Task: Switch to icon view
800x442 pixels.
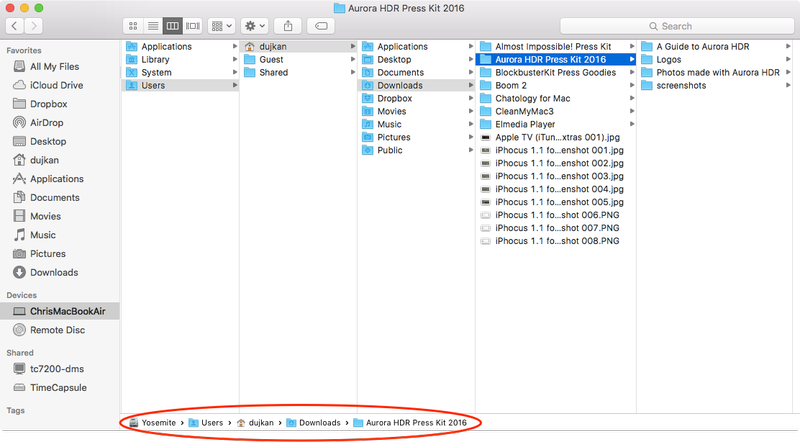Action: pyautogui.click(x=133, y=26)
